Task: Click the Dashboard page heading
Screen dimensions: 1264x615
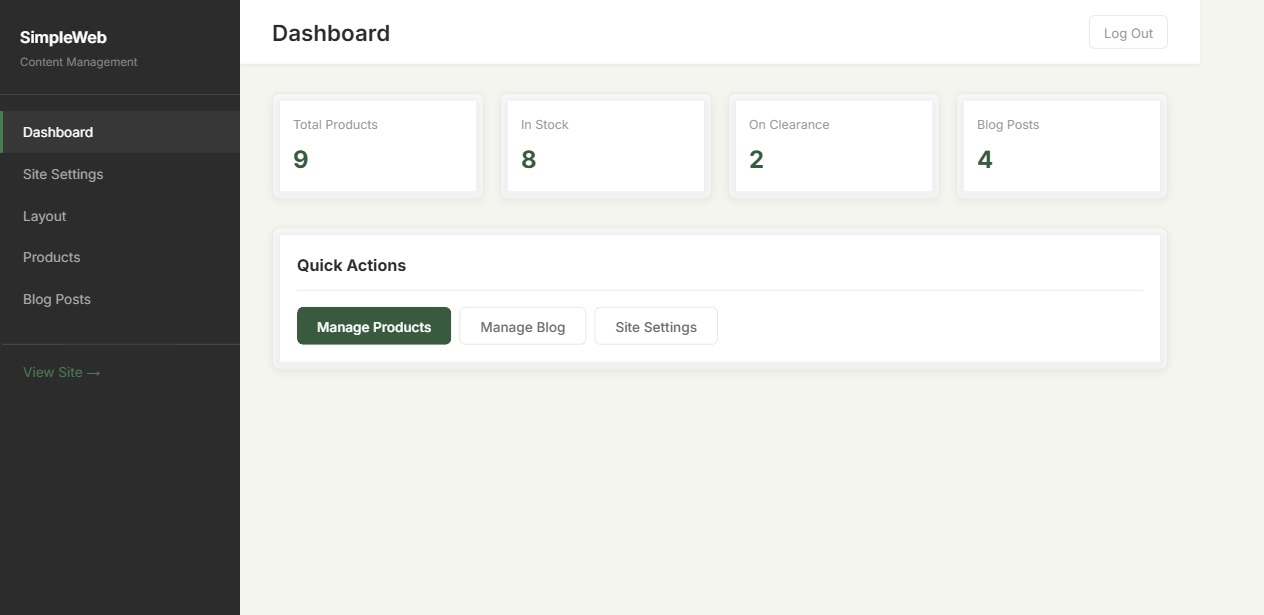Action: (331, 33)
